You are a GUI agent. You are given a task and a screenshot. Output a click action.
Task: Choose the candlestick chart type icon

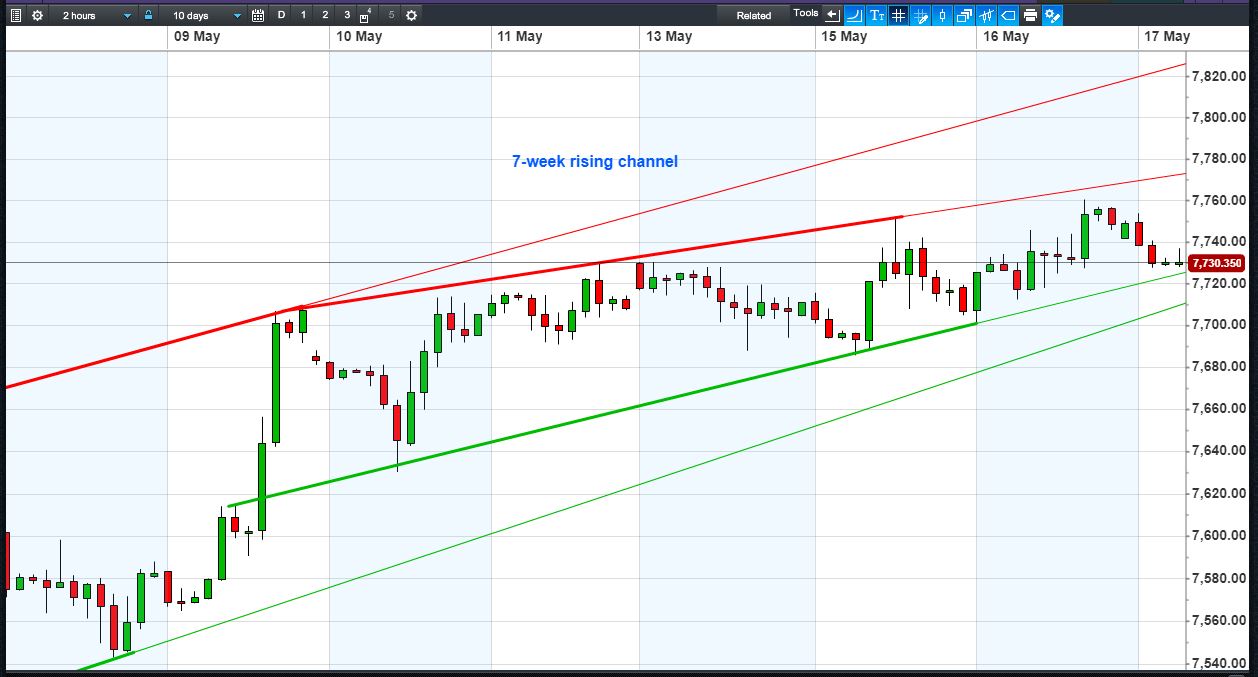tap(943, 15)
